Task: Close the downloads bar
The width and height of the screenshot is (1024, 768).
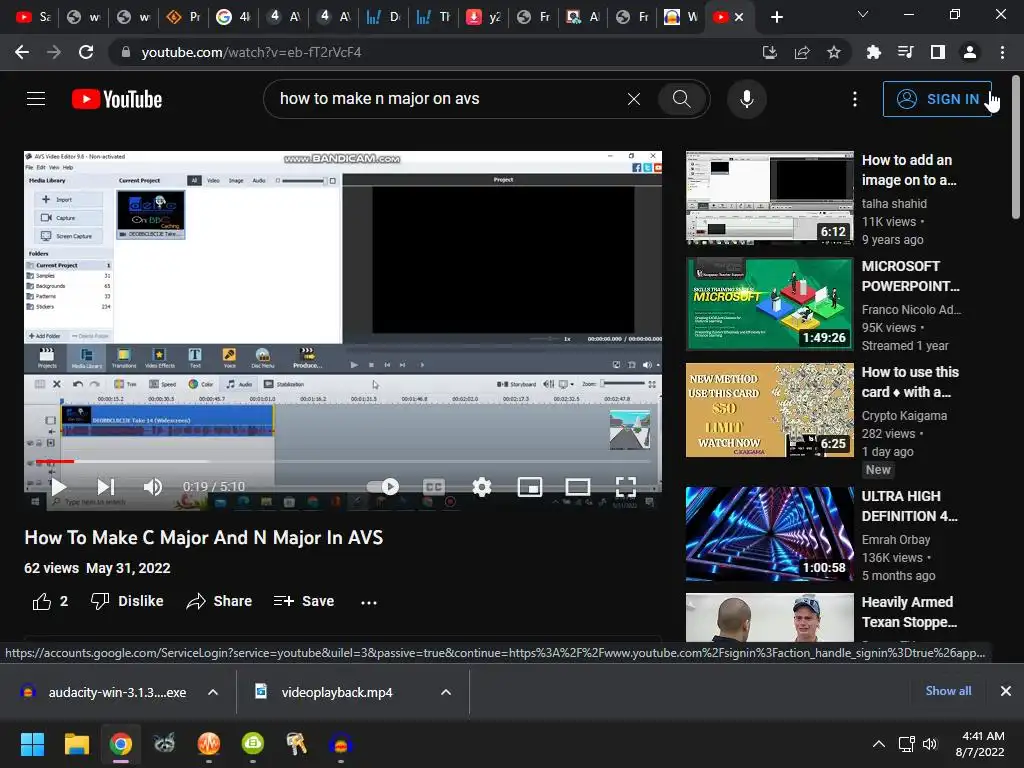Action: [x=1006, y=691]
